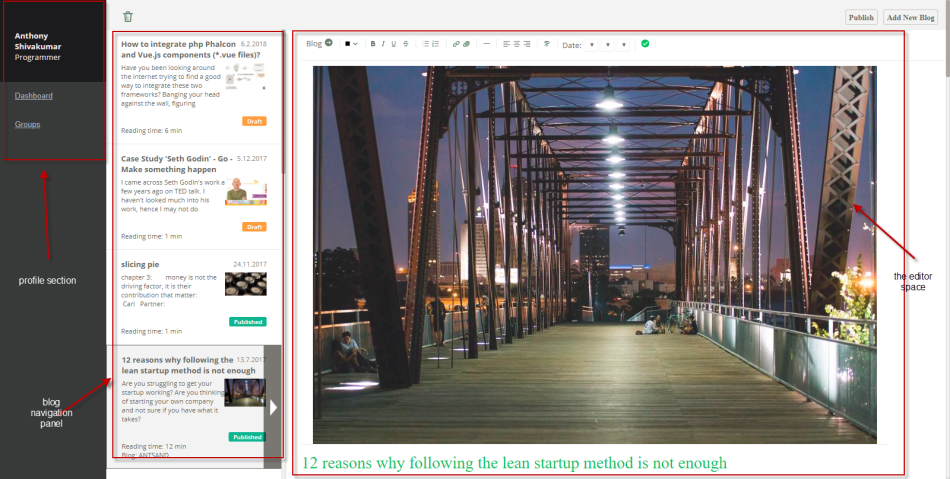Insert a horizontal rule line

486,44
